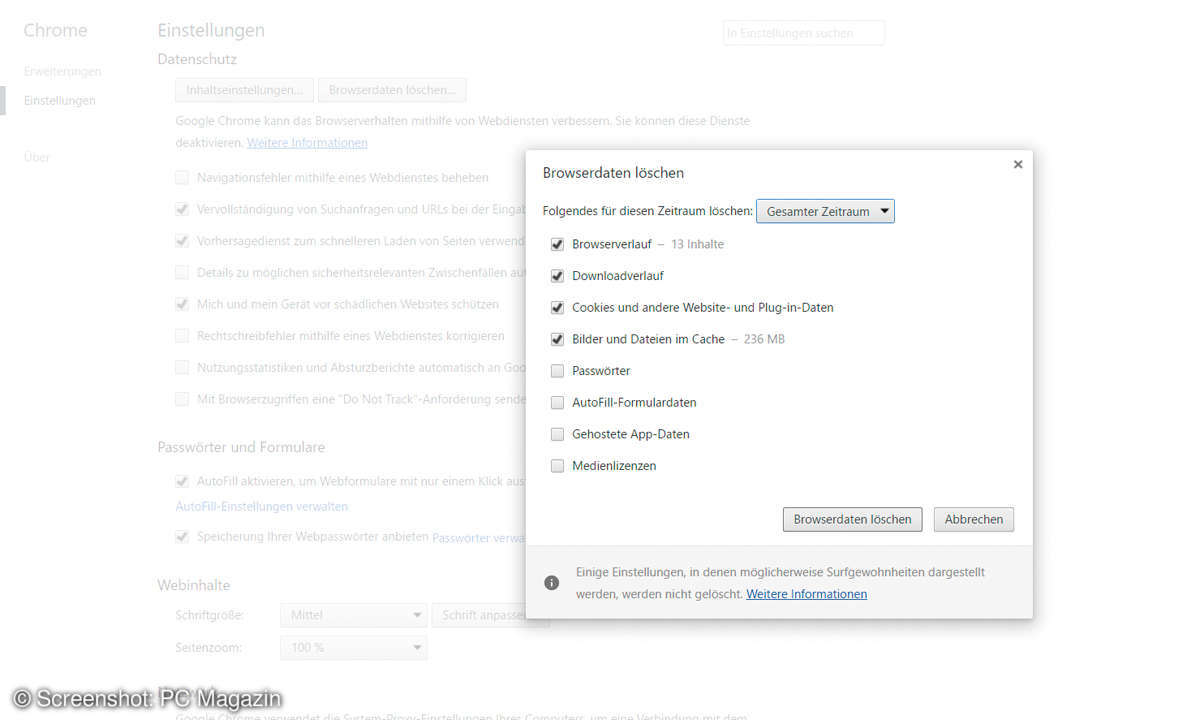Click the Datenschutz section heading
Viewport: 1200px width, 720px height.
[197, 60]
